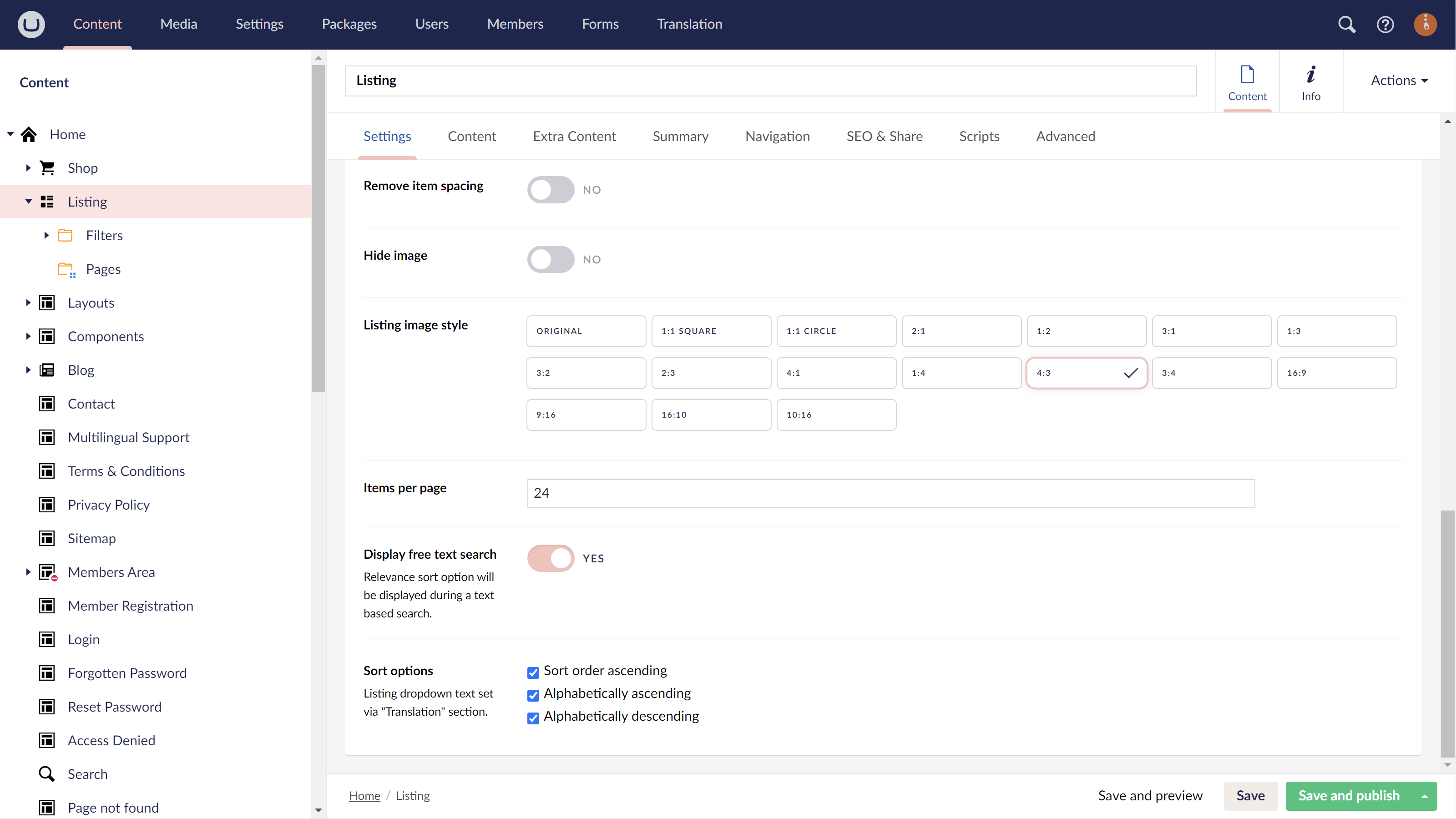Disable Display free text search
Viewport: 1456px width, 819px height.
pos(550,558)
